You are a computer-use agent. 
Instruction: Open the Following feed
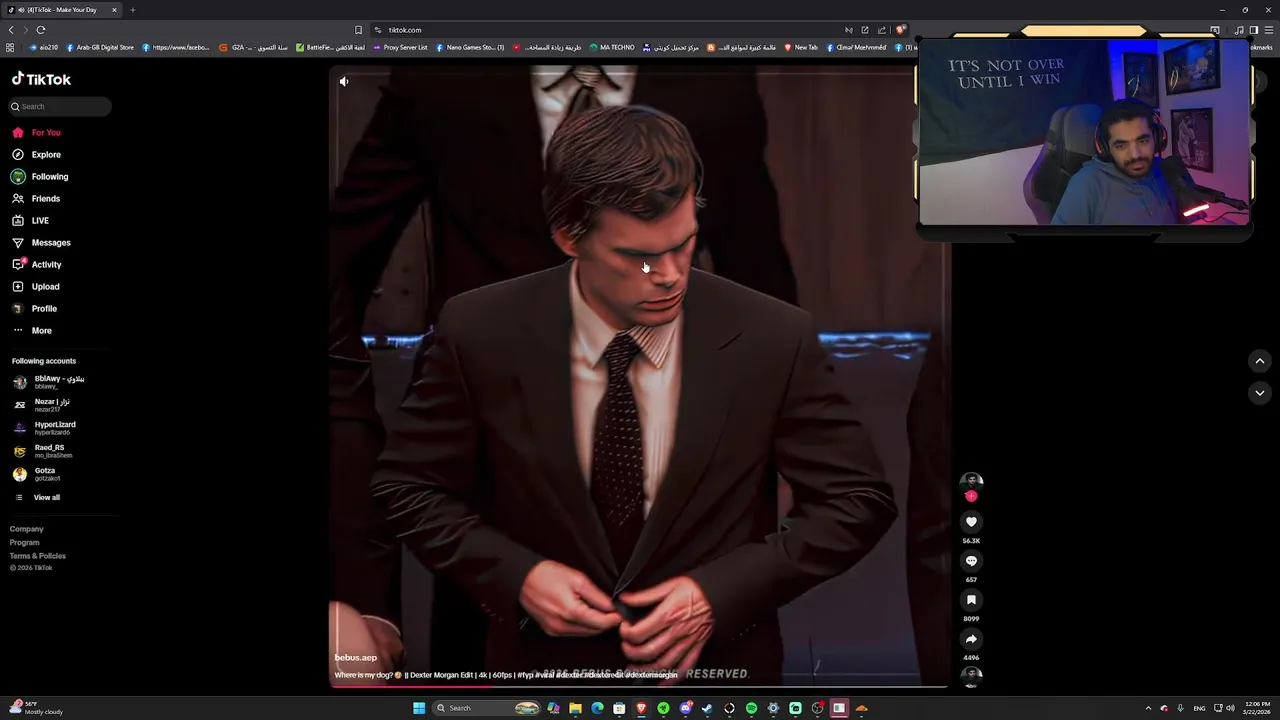pyautogui.click(x=40, y=176)
